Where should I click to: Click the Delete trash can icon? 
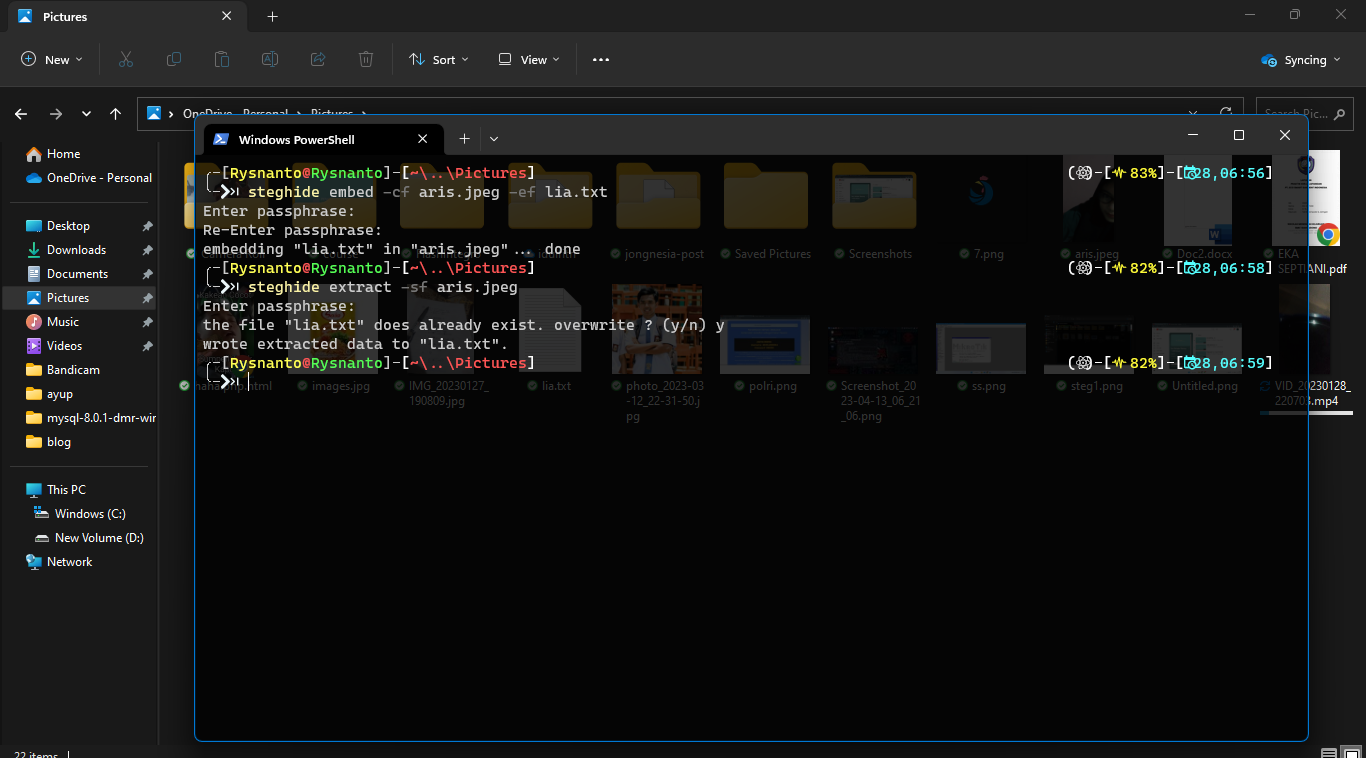(x=366, y=60)
